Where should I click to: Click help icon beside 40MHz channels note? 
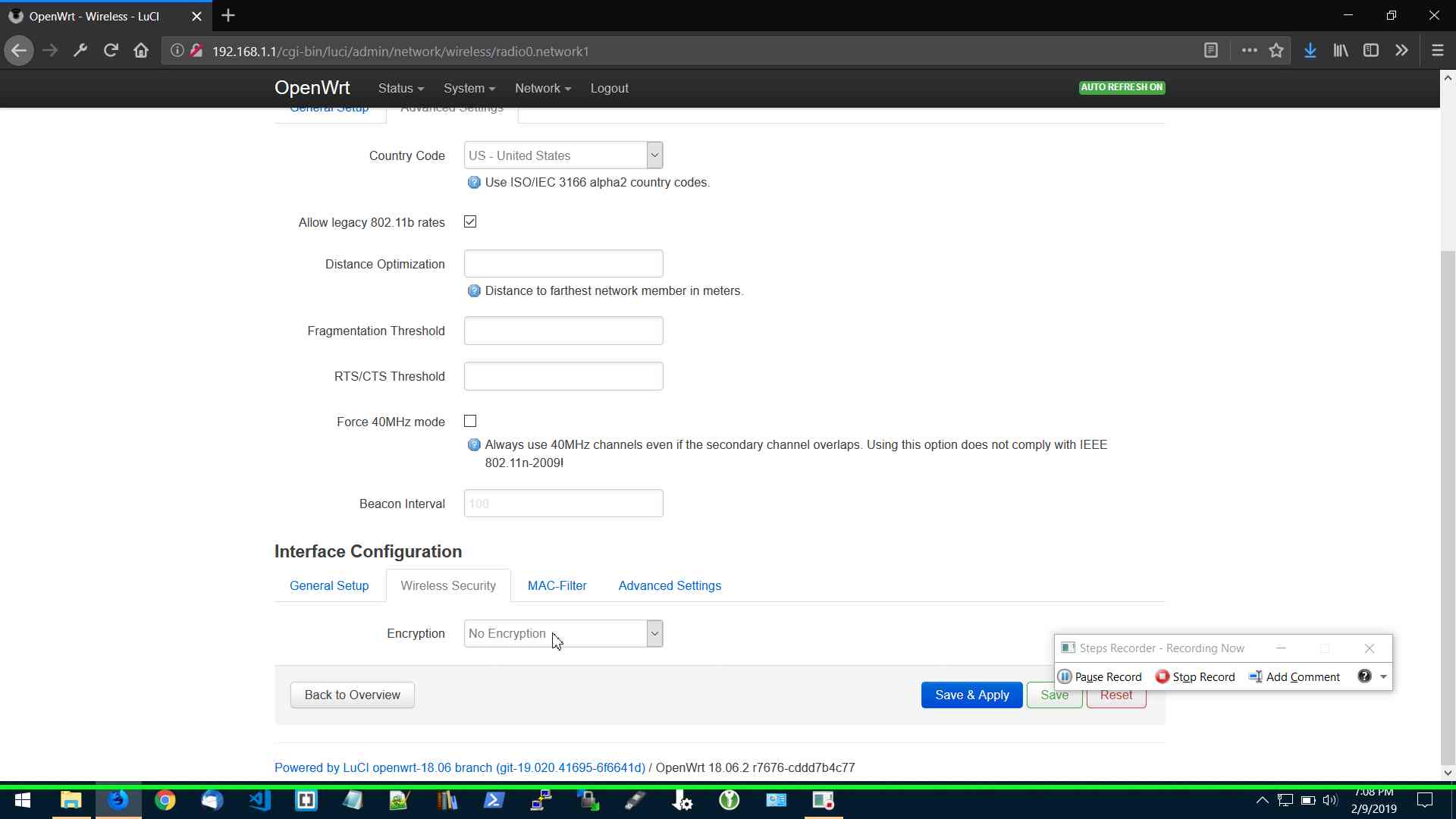click(x=474, y=445)
